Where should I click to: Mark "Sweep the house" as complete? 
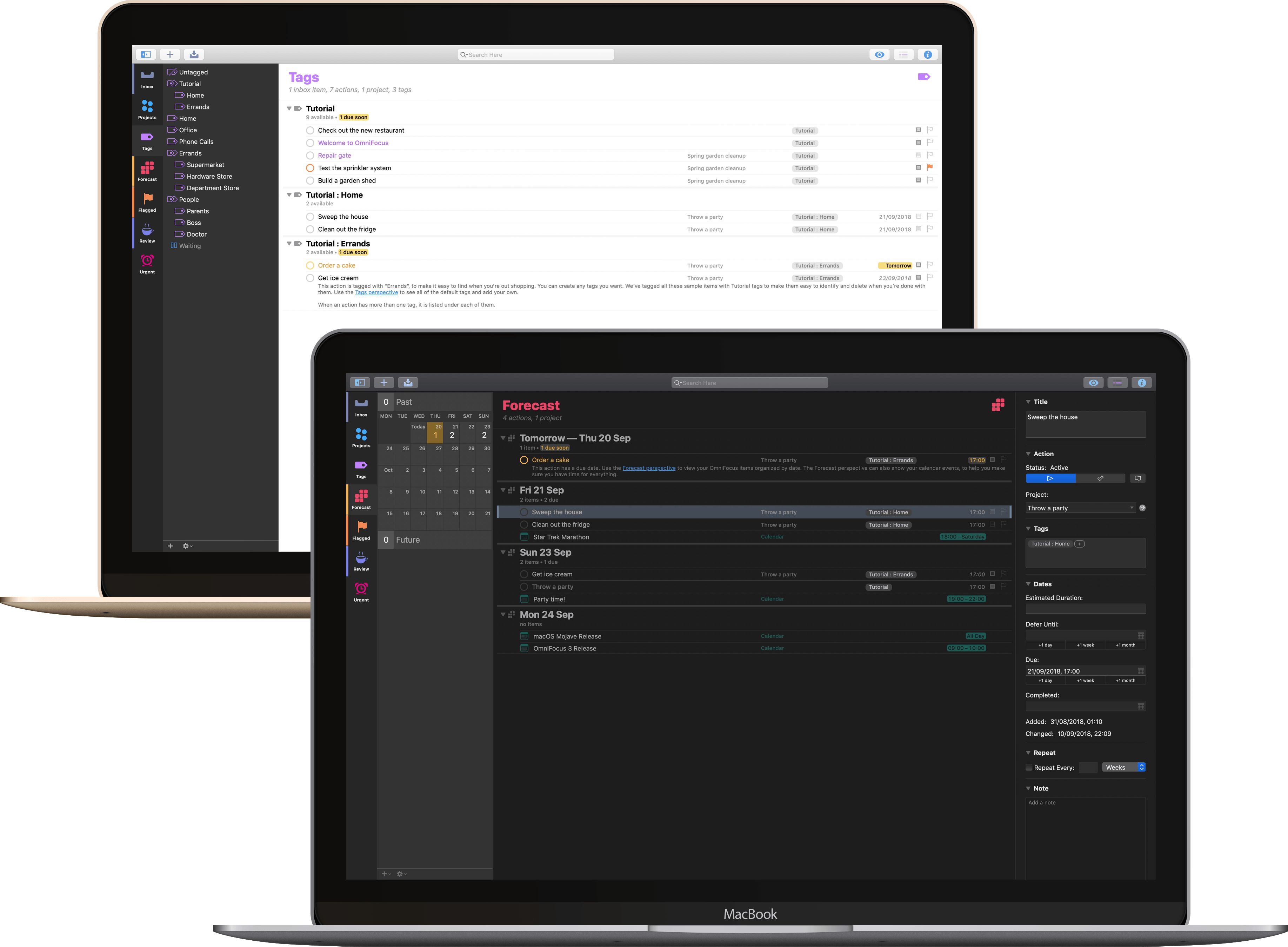524,512
